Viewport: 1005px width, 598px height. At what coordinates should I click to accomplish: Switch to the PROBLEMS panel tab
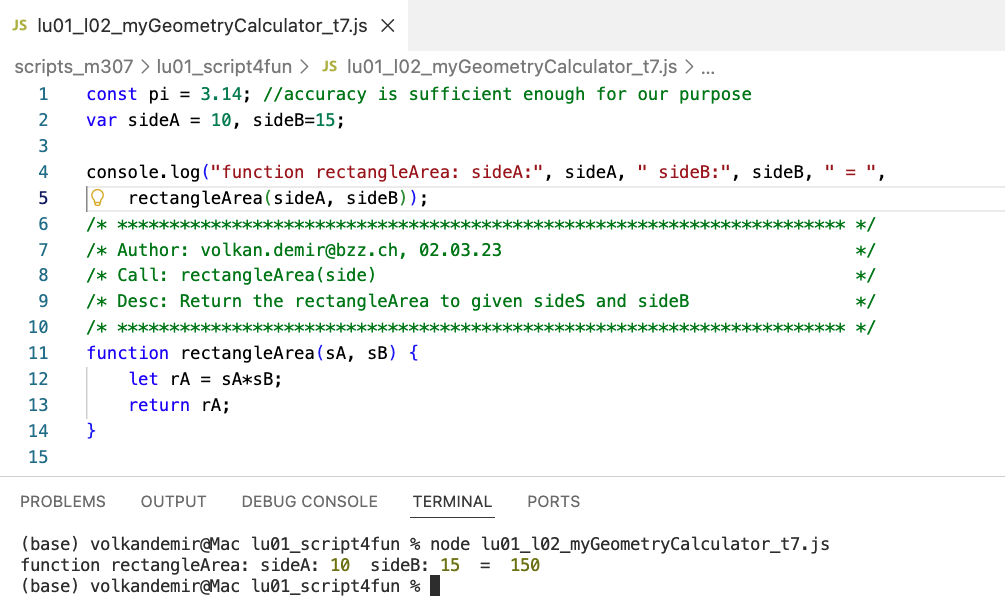(63, 502)
